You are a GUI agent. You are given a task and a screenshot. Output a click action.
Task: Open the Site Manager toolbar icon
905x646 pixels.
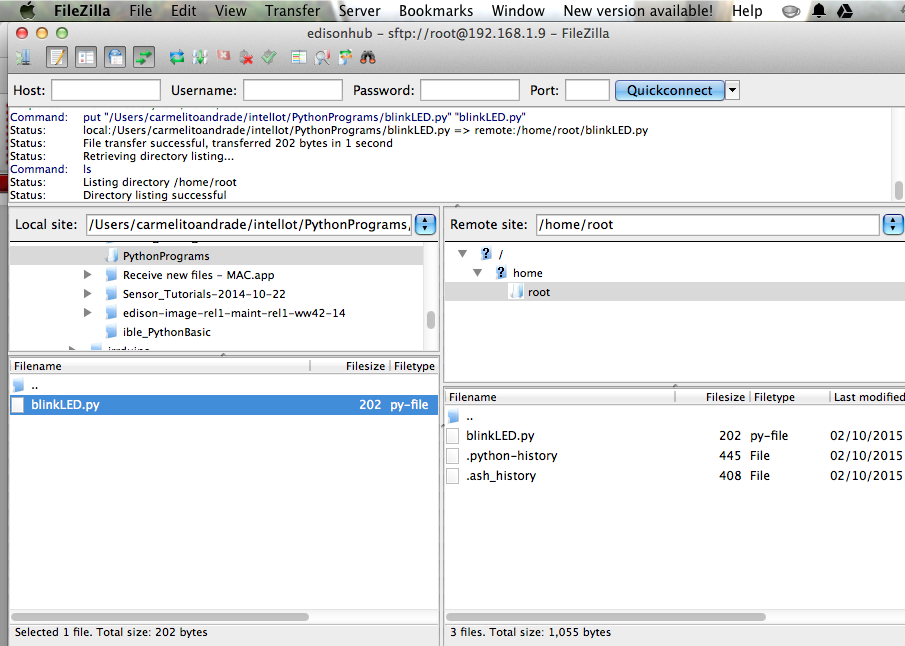tap(23, 57)
